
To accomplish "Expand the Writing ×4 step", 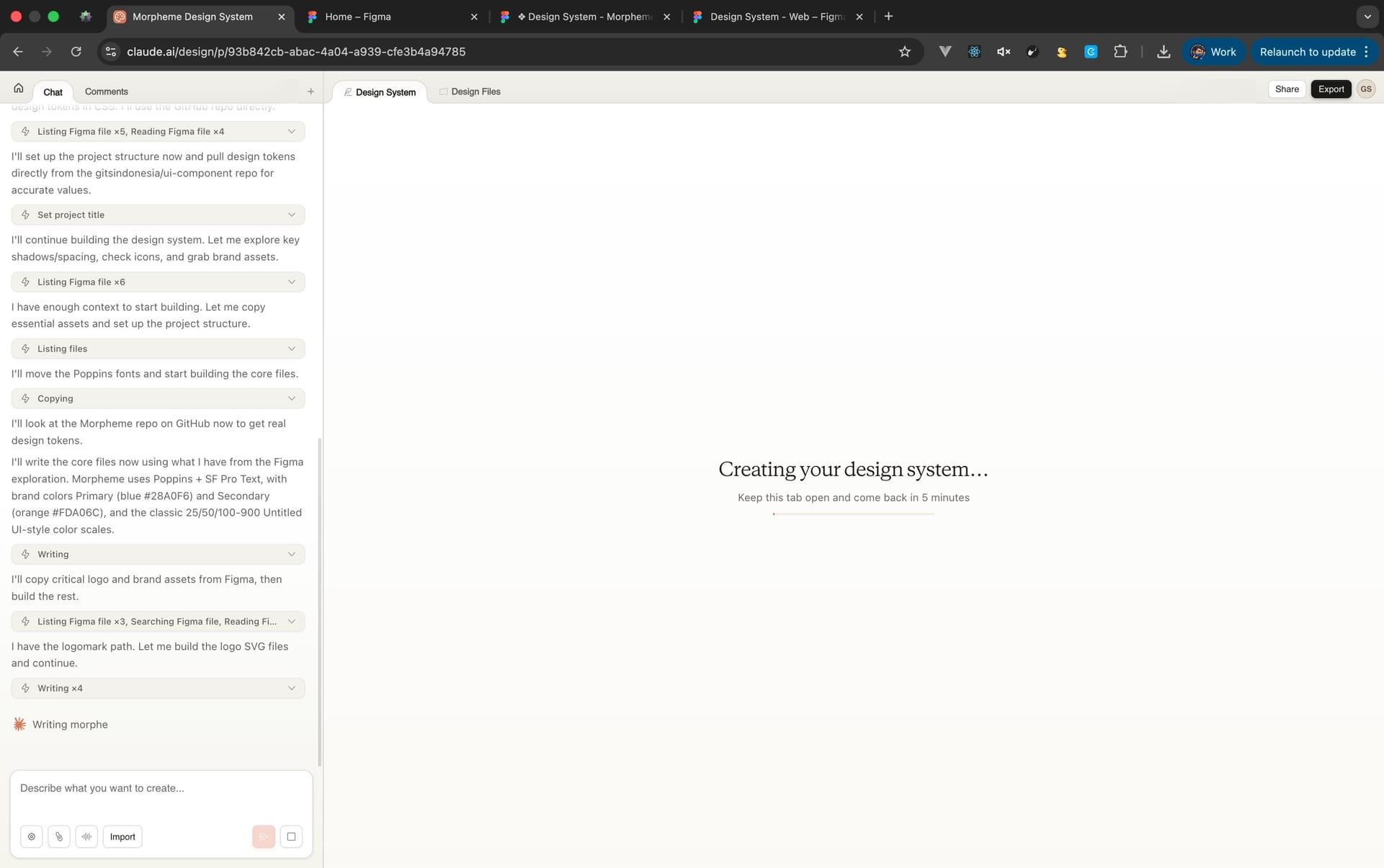I will [158, 688].
